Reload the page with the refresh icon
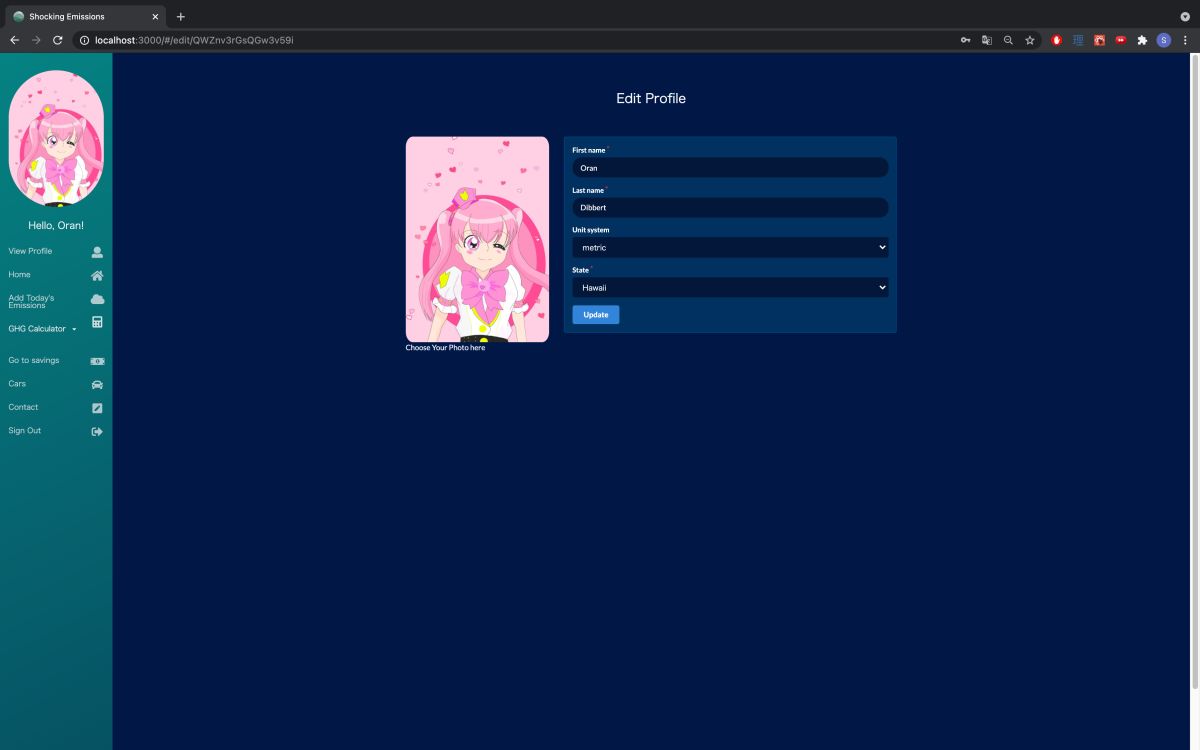 (x=58, y=40)
